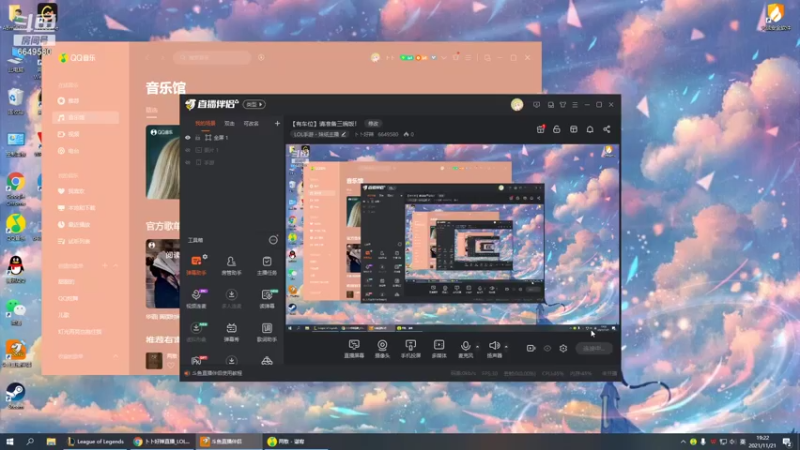Add a new scene with plus button
800x450 pixels.
pyautogui.click(x=278, y=123)
